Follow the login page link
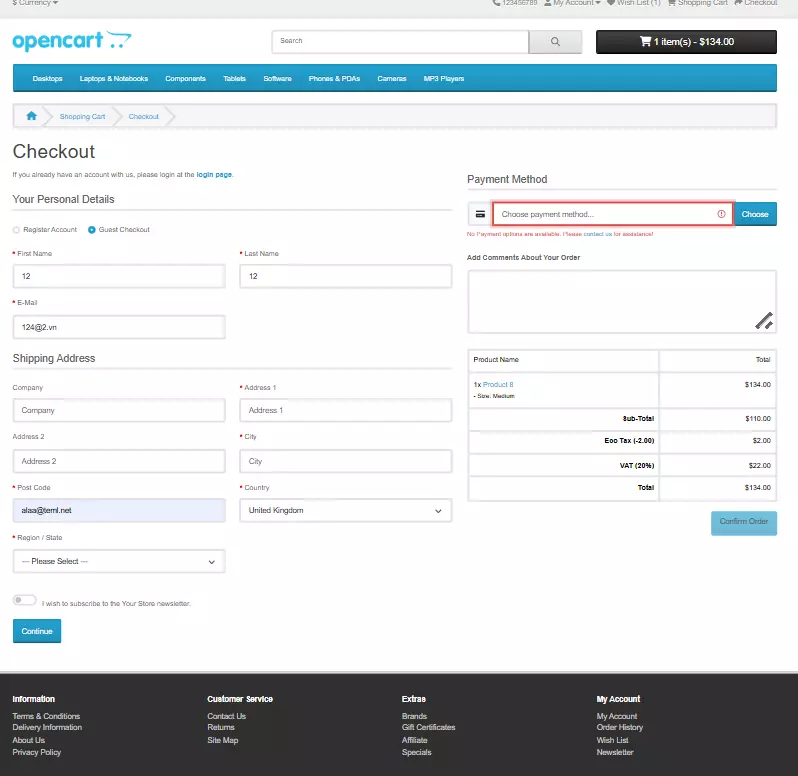The width and height of the screenshot is (798, 776). pos(214,175)
